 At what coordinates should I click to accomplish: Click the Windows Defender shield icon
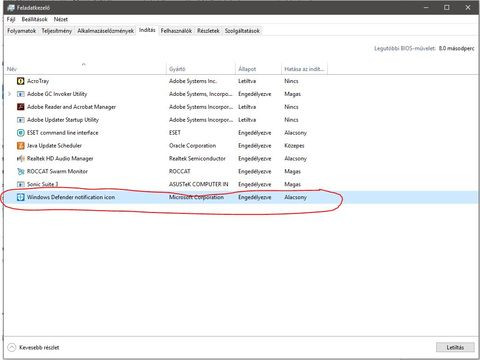point(21,197)
